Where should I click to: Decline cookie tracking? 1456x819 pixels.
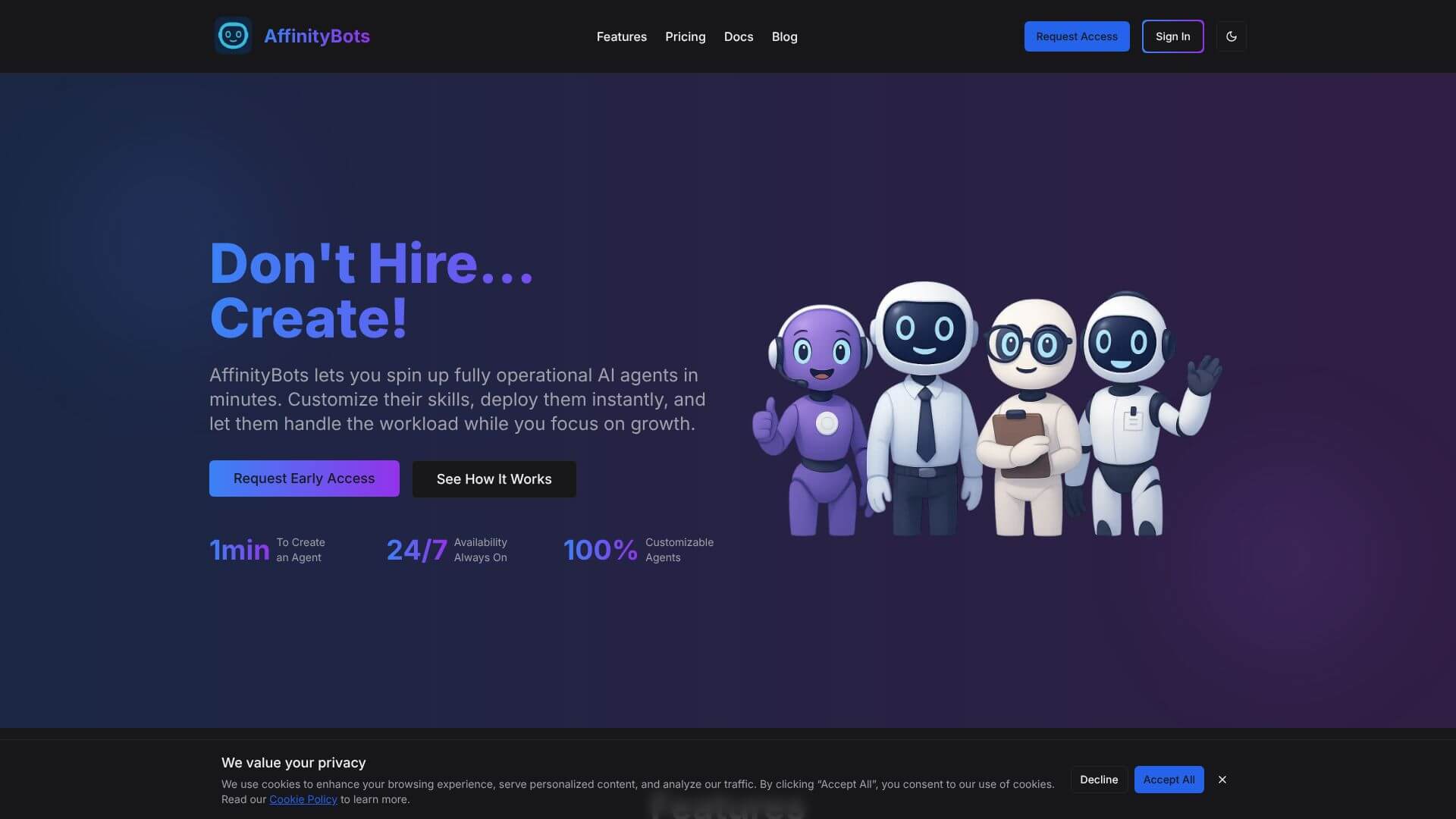(1097, 779)
